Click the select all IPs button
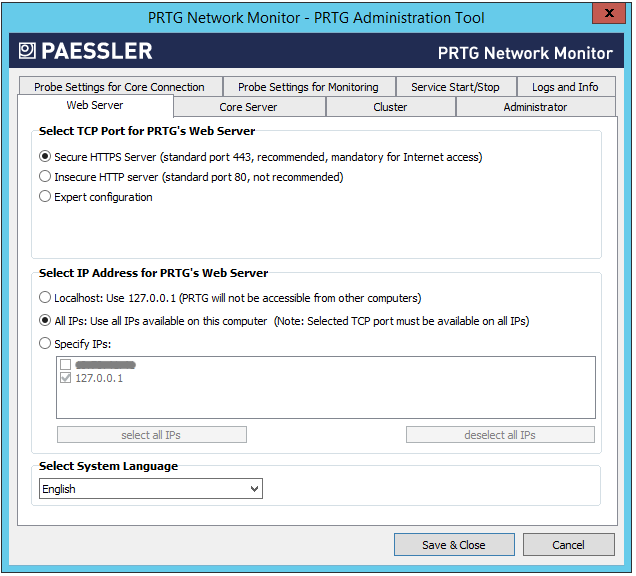This screenshot has width=636, height=576. click(x=152, y=436)
